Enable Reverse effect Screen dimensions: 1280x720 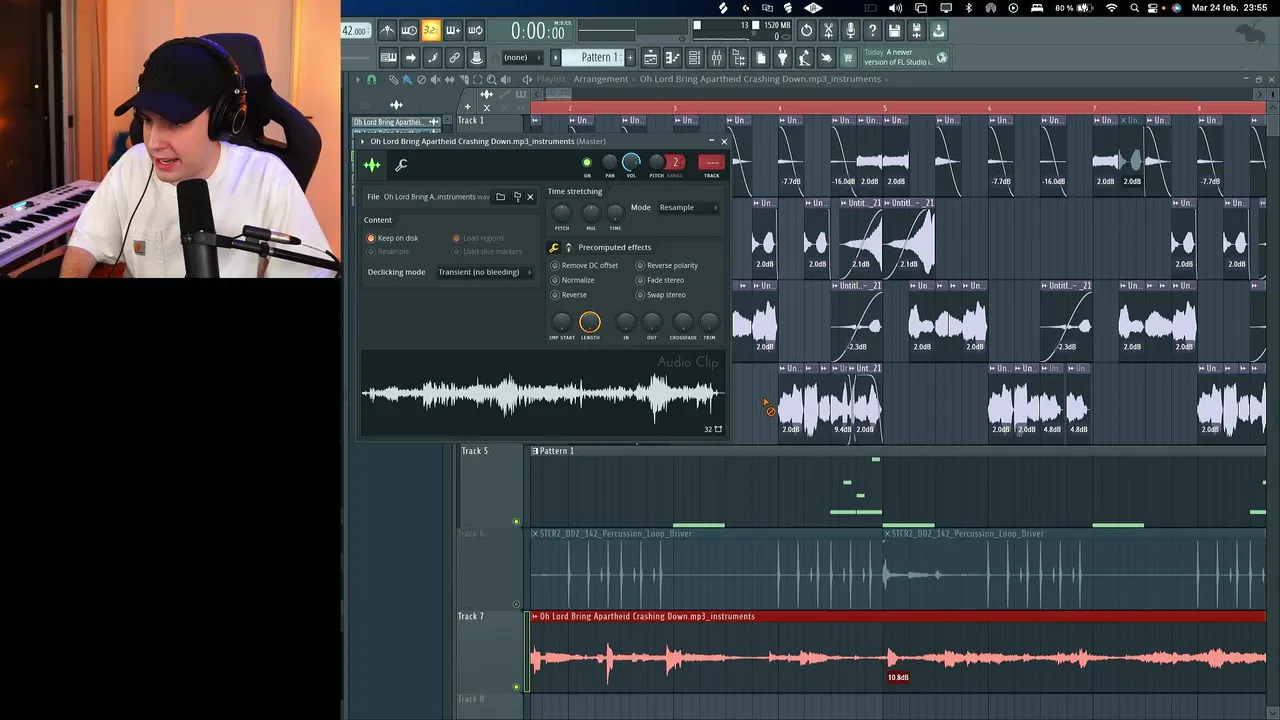click(569, 295)
